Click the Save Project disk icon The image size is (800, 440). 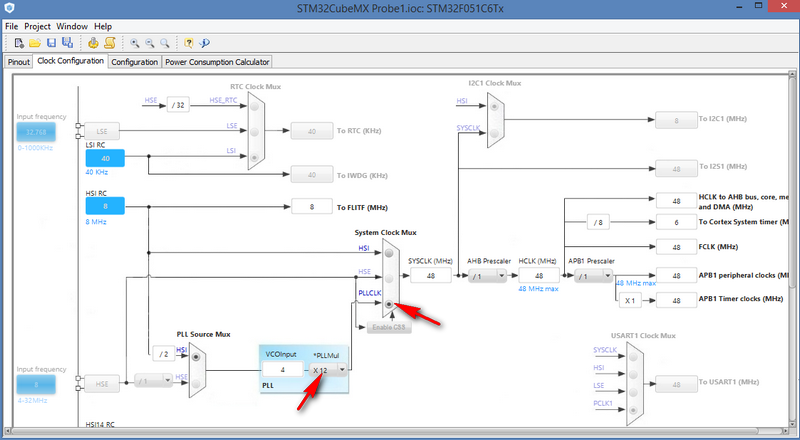click(x=51, y=43)
